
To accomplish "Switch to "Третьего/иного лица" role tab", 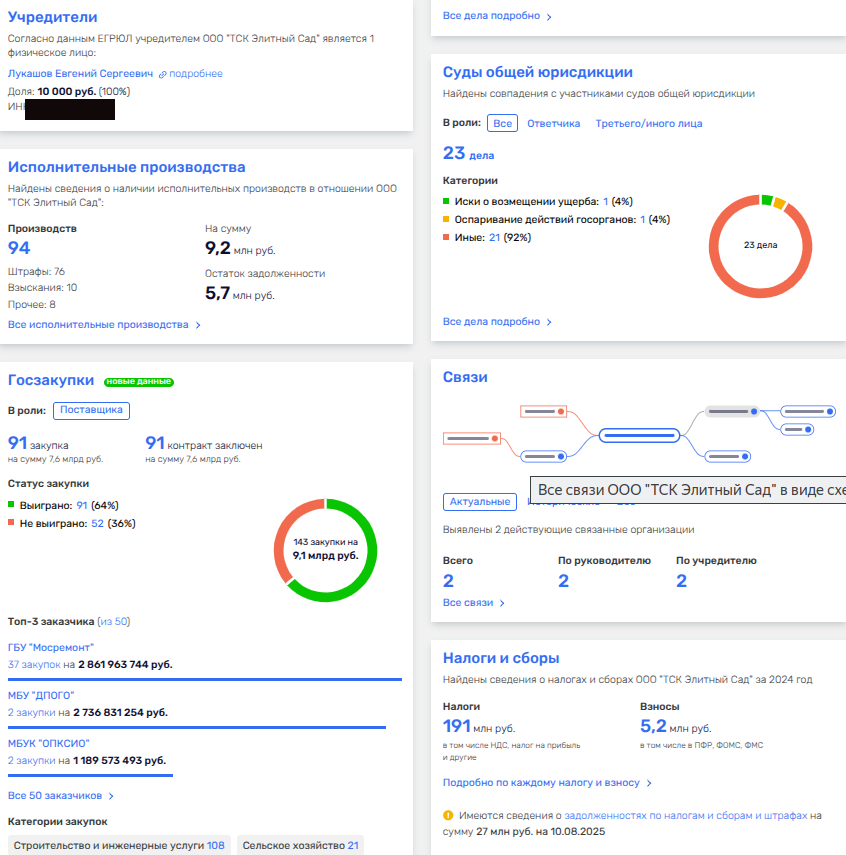I will pos(648,124).
